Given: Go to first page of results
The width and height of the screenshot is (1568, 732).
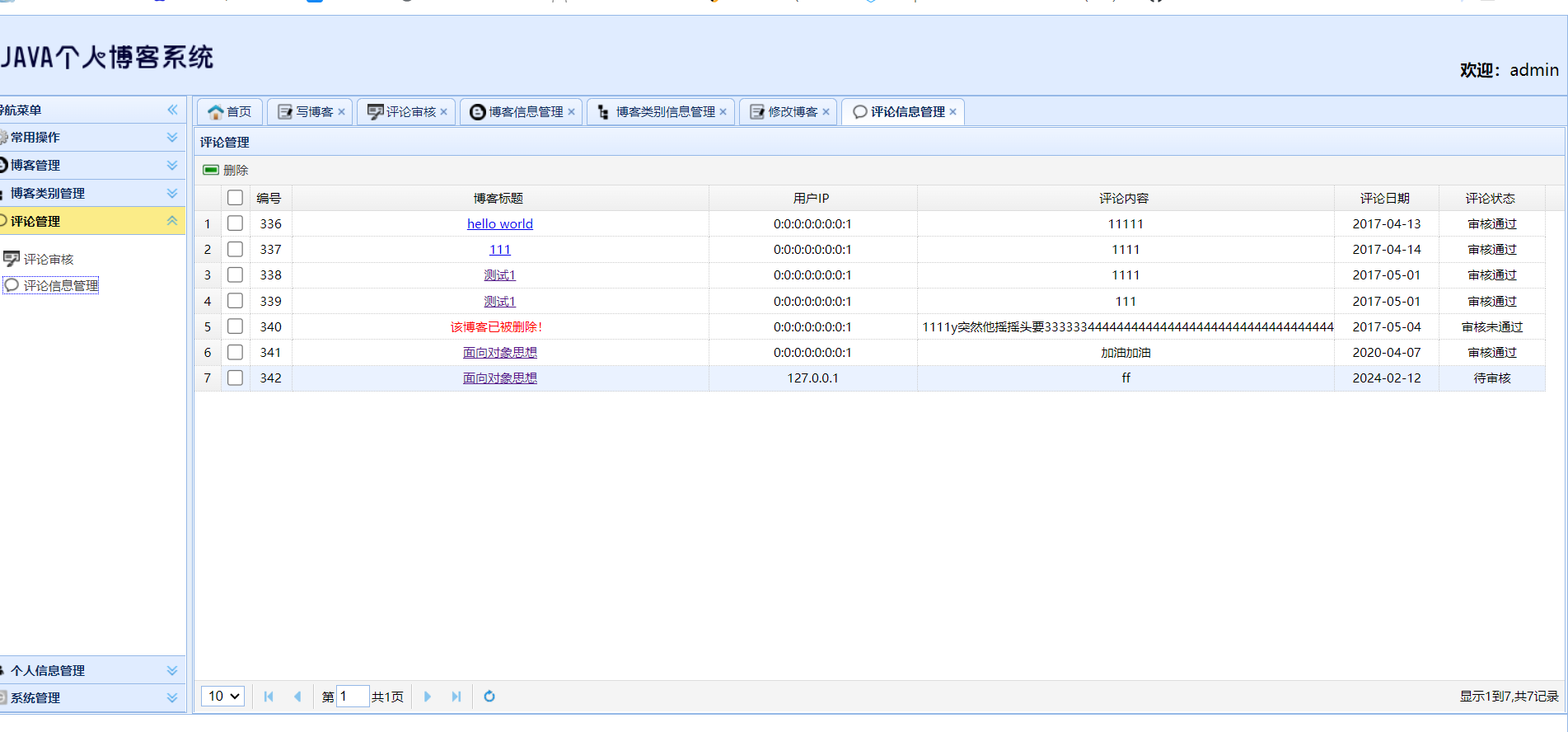Looking at the screenshot, I should pyautogui.click(x=269, y=697).
